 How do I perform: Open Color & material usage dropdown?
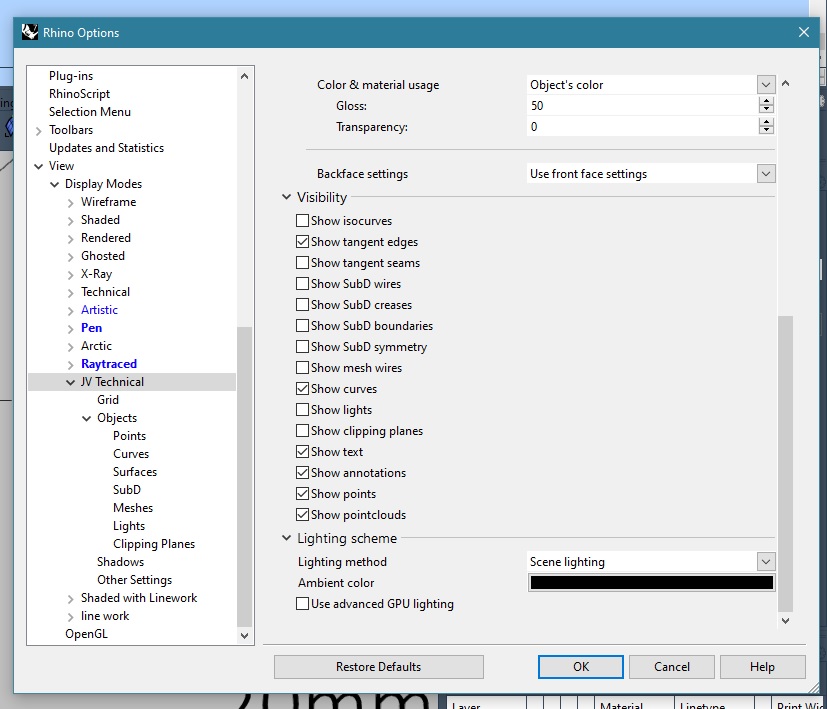[766, 84]
